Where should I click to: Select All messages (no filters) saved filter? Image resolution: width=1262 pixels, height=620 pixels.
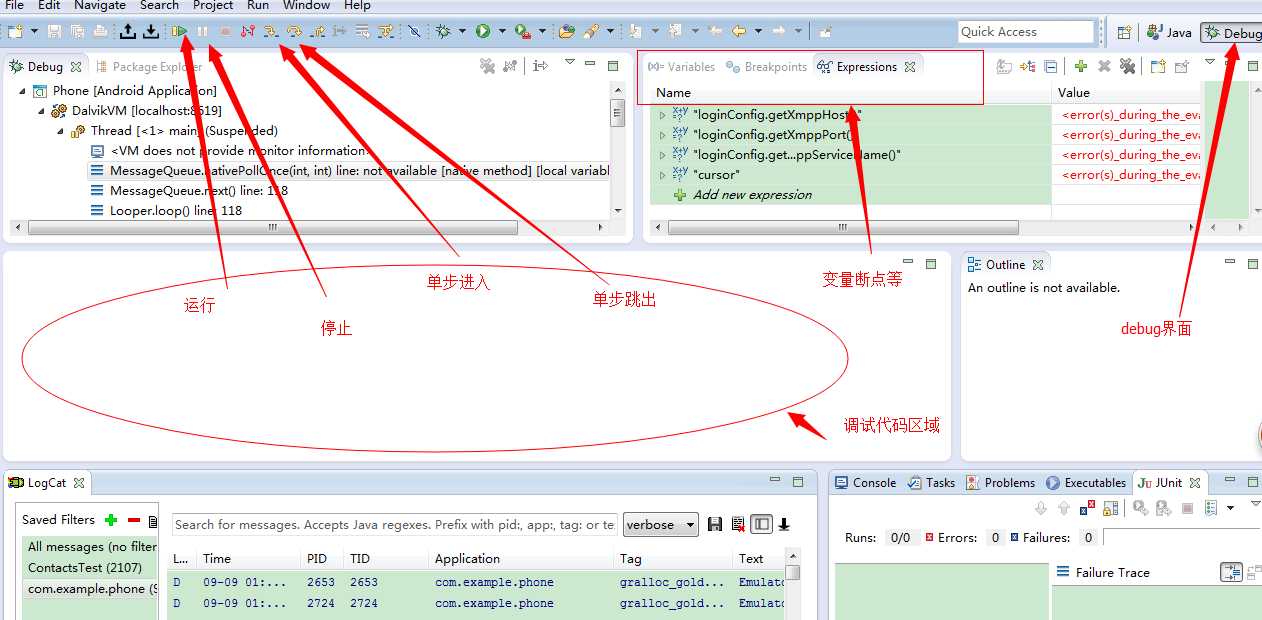[91, 547]
